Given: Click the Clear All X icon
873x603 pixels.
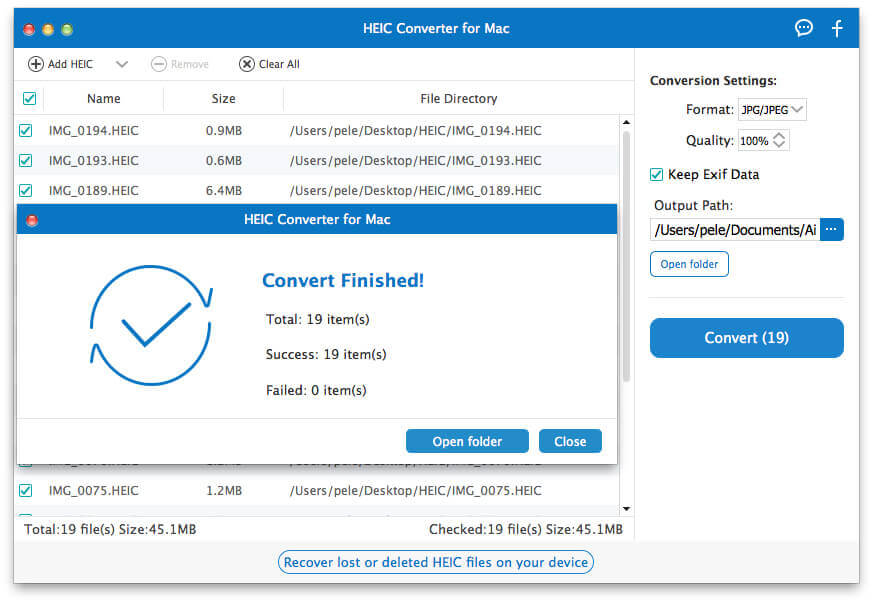Looking at the screenshot, I should (x=246, y=64).
